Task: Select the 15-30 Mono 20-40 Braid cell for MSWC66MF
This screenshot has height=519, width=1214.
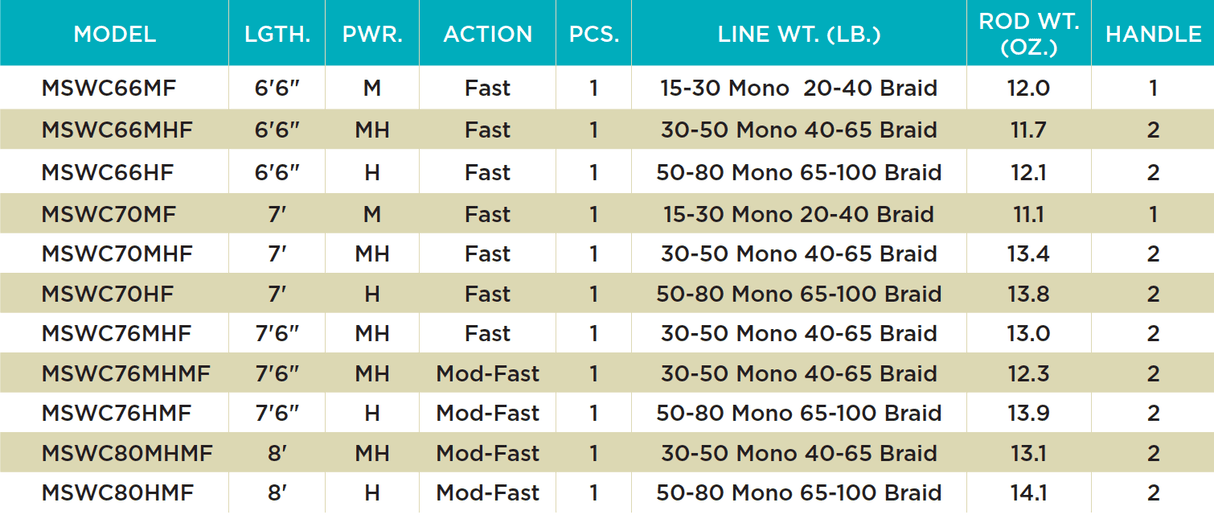Action: 798,88
